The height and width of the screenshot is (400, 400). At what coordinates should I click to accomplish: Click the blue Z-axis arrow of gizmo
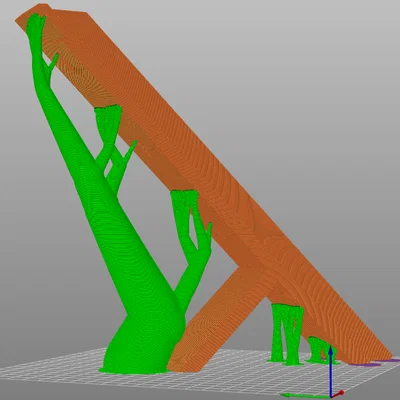coord(330,370)
